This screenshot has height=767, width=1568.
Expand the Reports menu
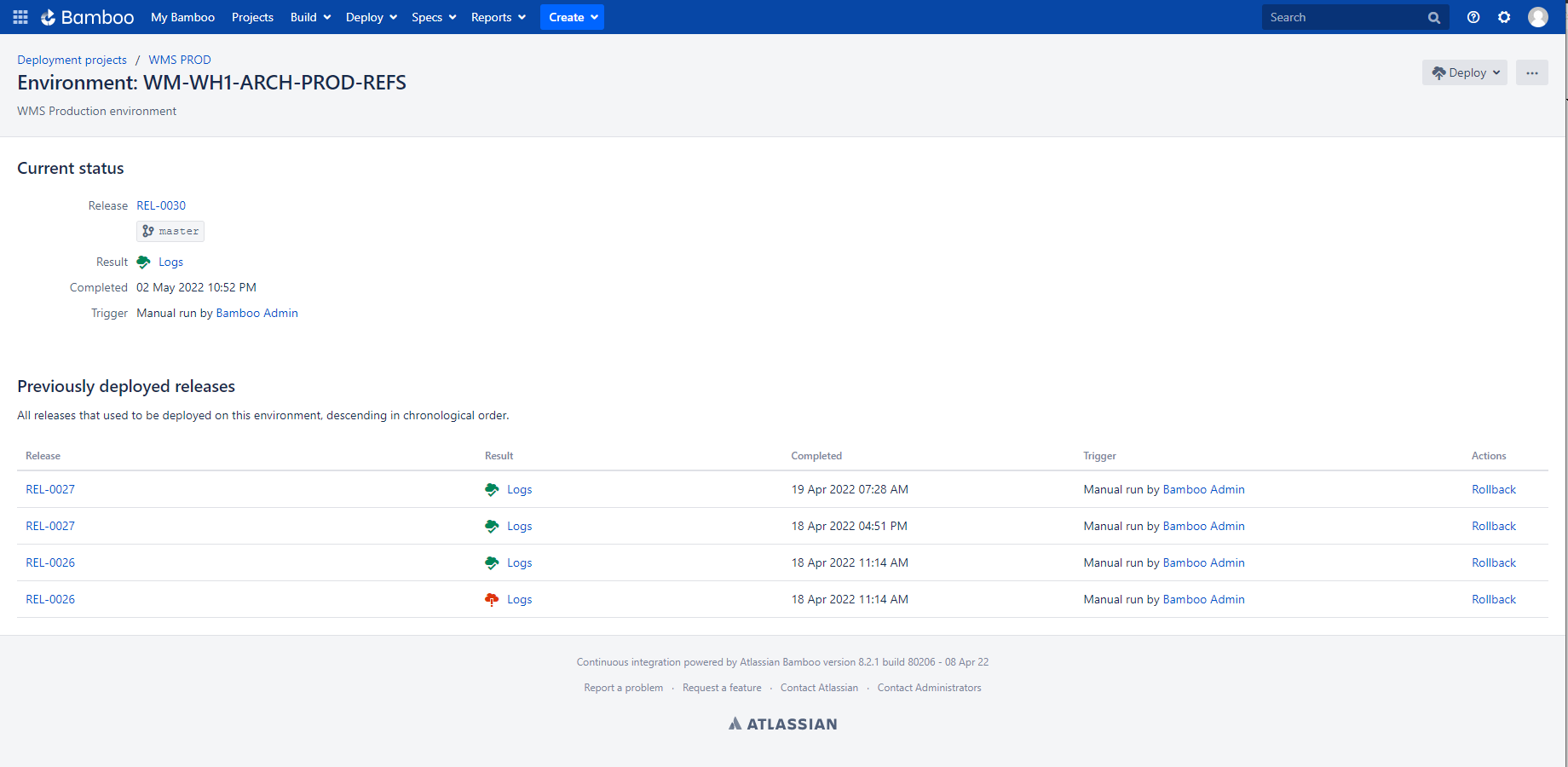(x=499, y=17)
